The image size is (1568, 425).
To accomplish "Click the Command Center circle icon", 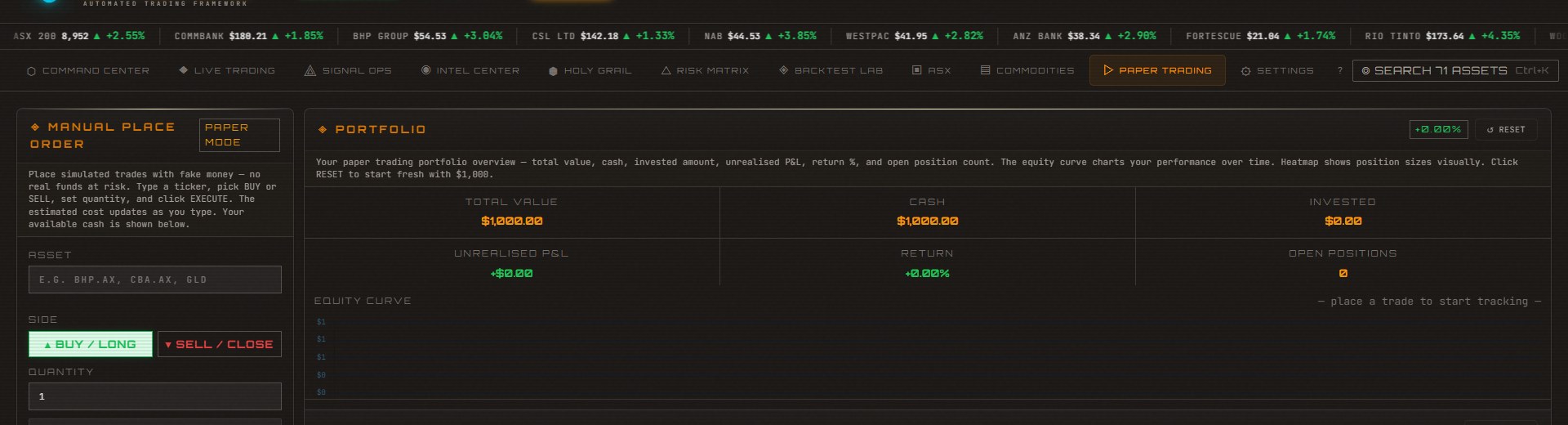I will point(31,71).
